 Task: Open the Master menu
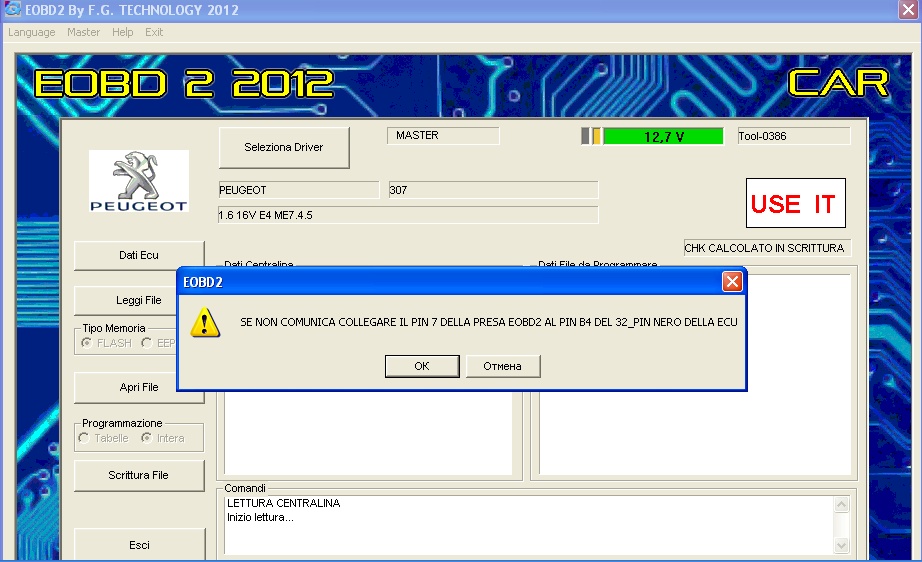coord(83,32)
